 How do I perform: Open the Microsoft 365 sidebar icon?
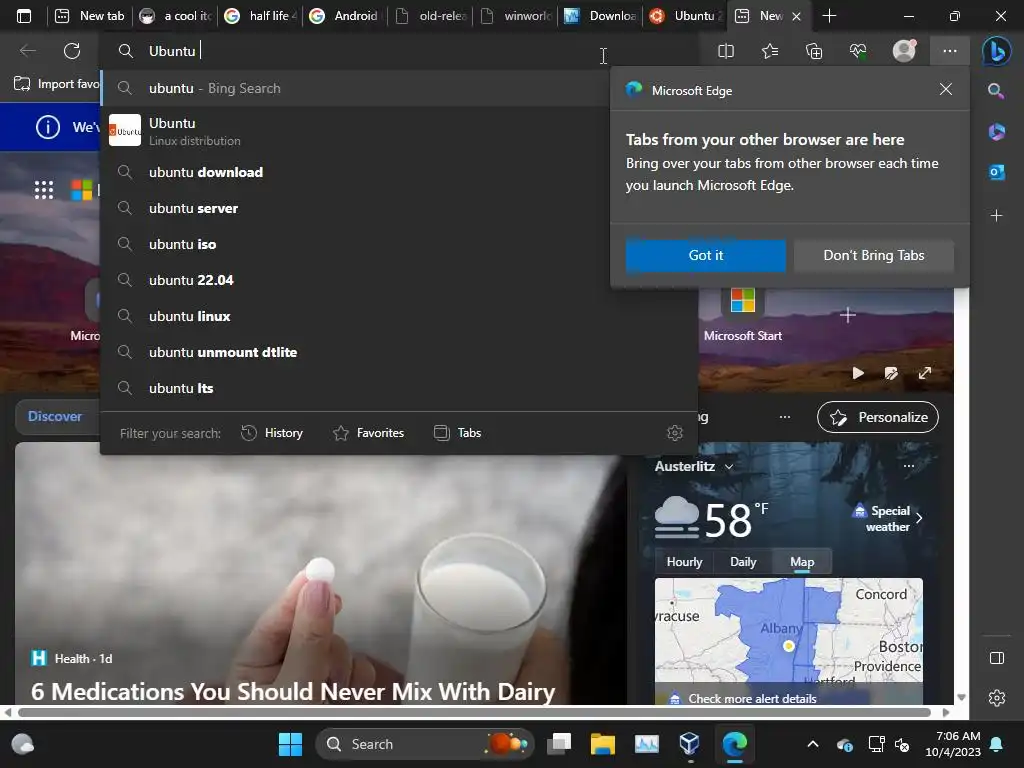997,132
